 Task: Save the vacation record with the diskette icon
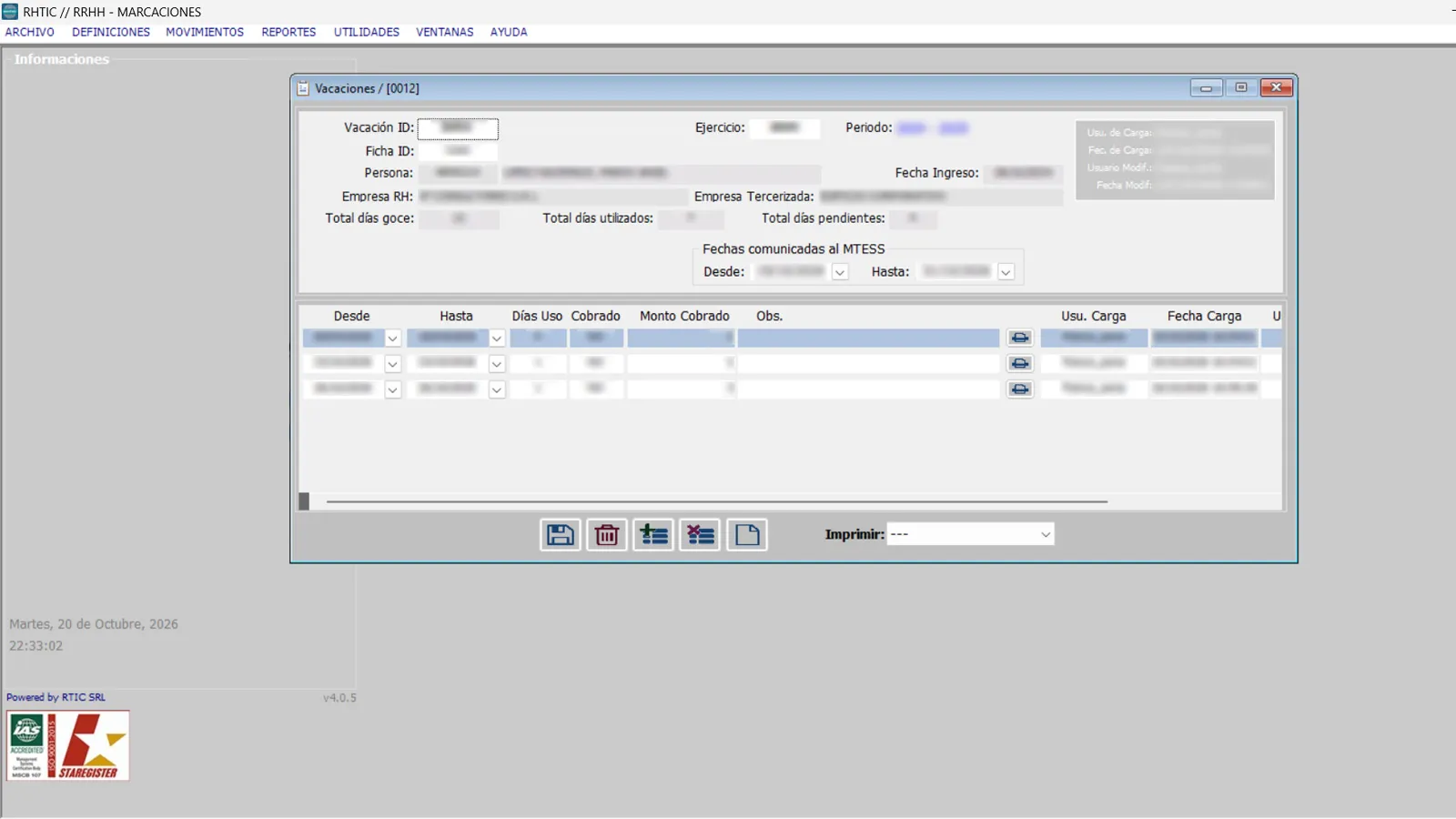pyautogui.click(x=561, y=535)
